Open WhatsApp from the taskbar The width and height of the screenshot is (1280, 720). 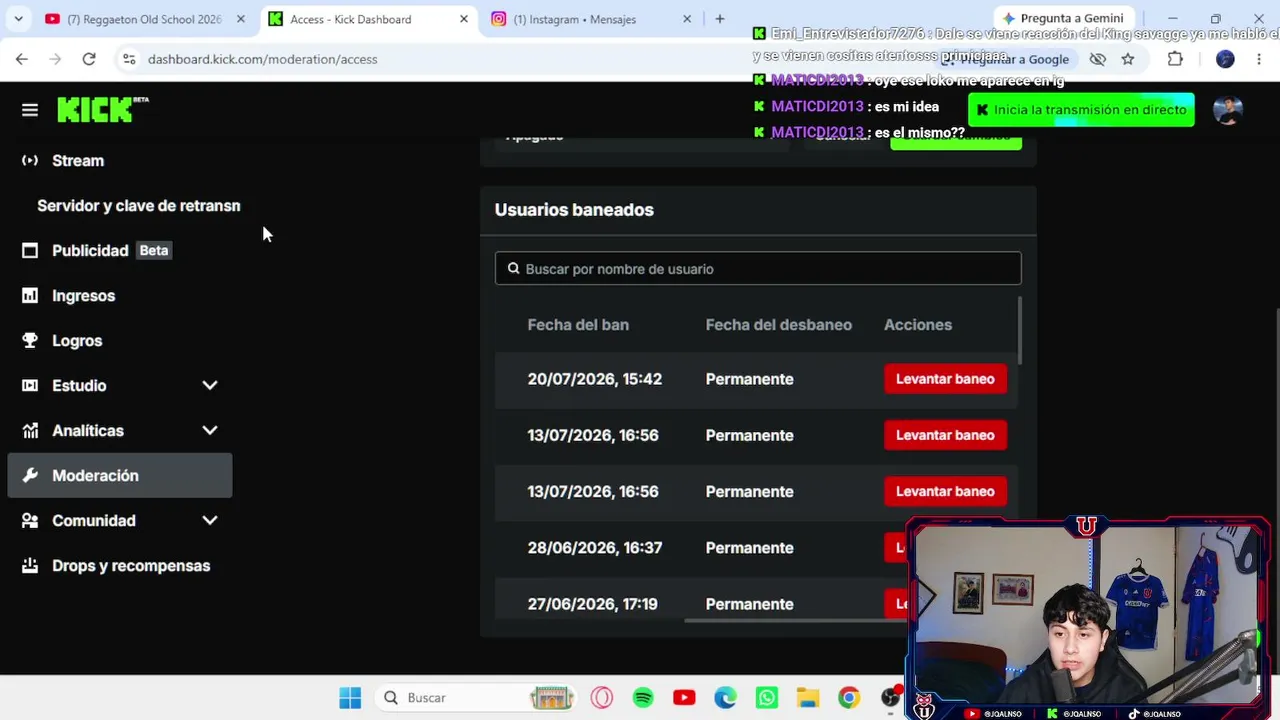click(x=767, y=698)
